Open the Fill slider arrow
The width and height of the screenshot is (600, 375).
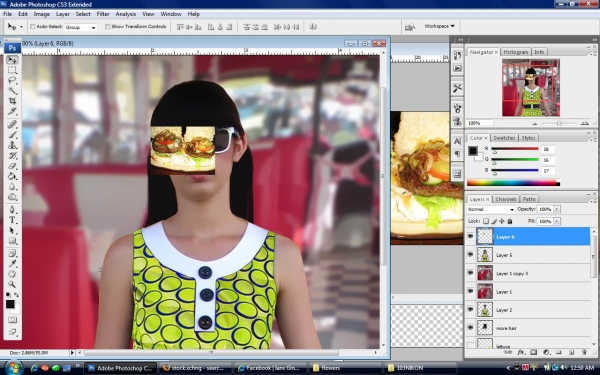point(557,221)
